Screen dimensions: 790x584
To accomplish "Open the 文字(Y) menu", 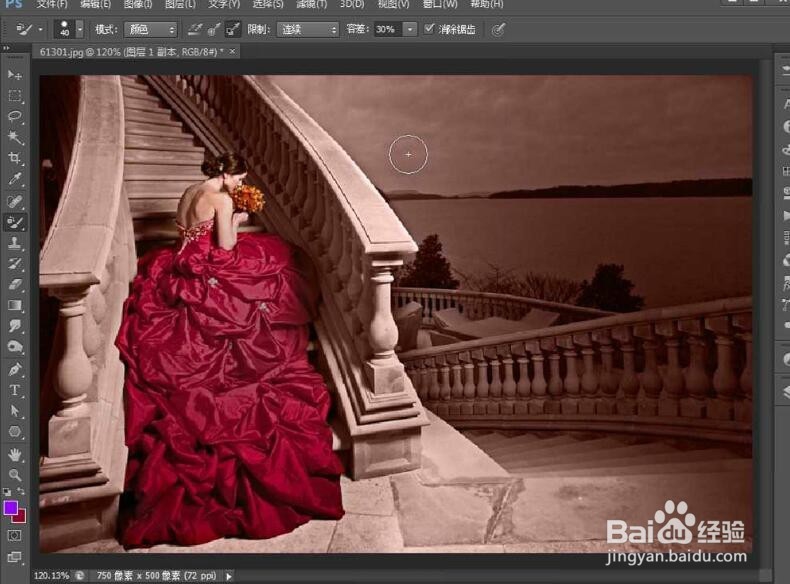I will [x=224, y=4].
